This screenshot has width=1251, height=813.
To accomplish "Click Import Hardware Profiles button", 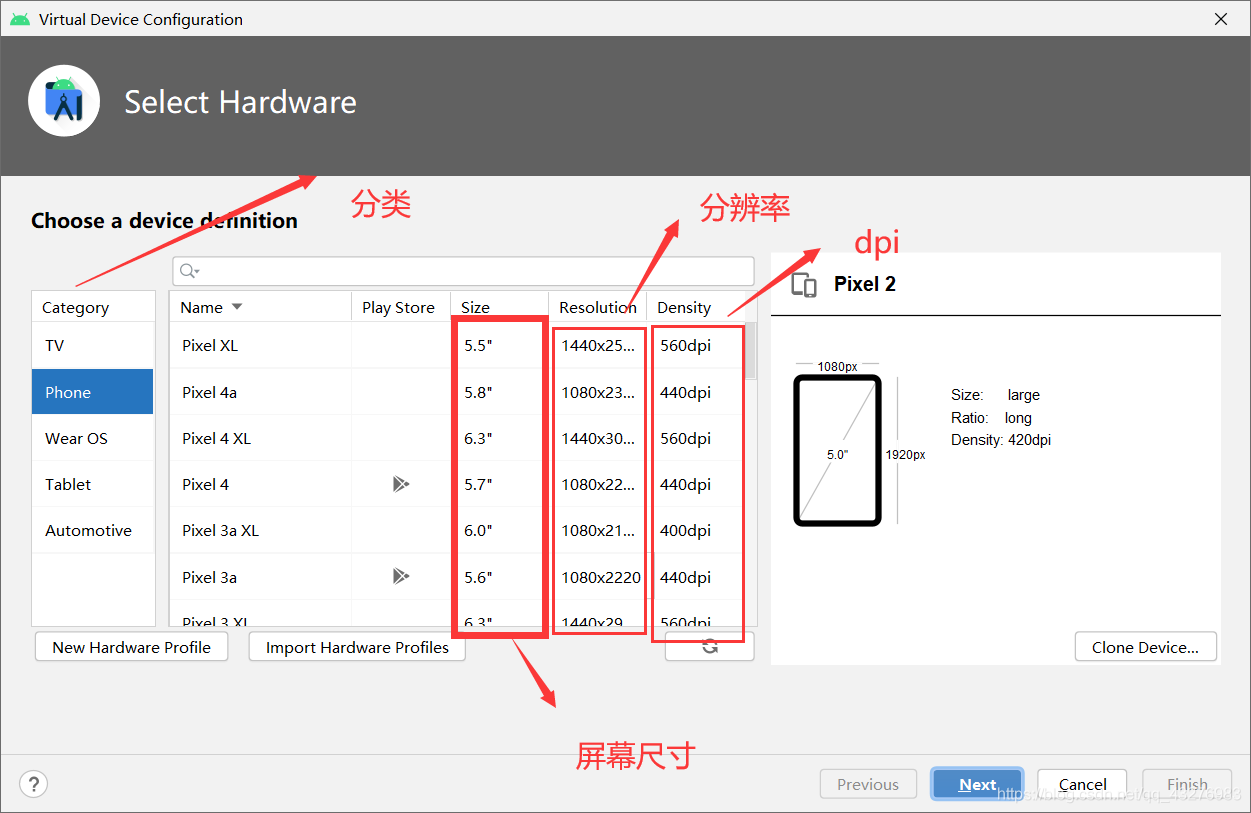I will (x=357, y=647).
